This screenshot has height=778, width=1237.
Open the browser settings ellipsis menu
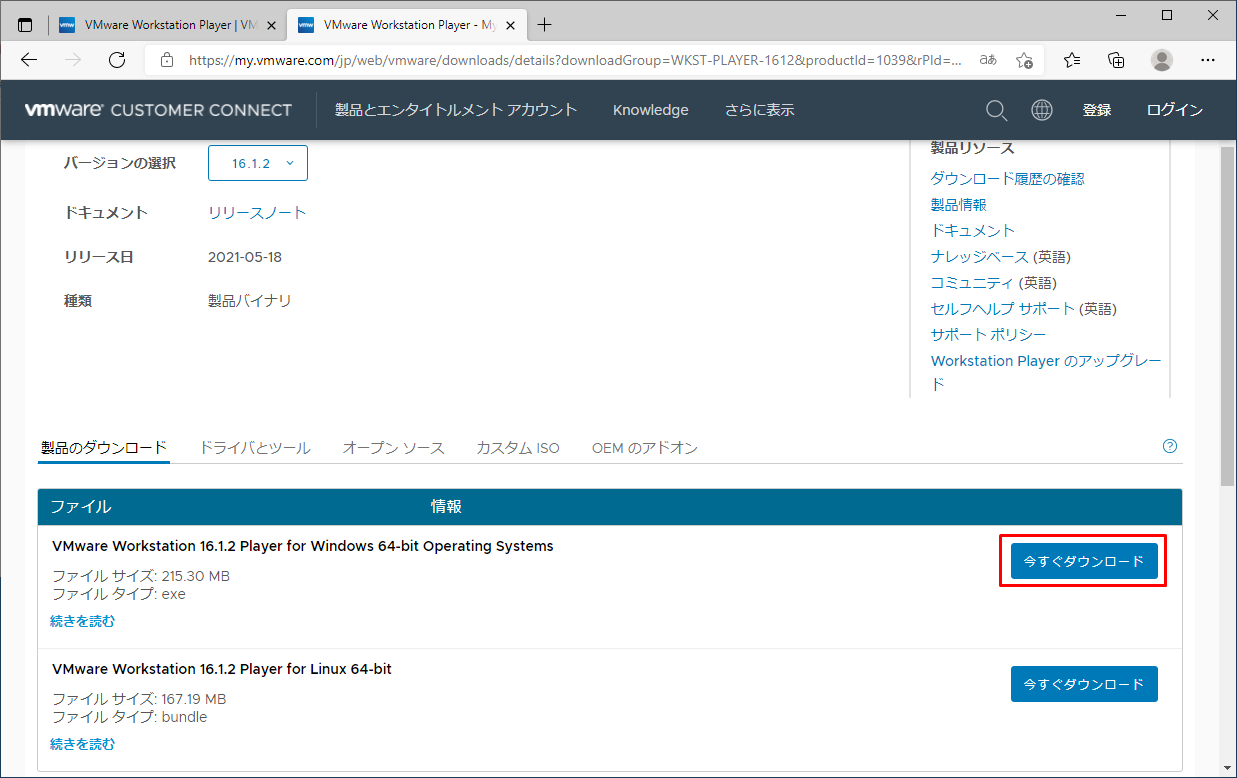(x=1207, y=60)
